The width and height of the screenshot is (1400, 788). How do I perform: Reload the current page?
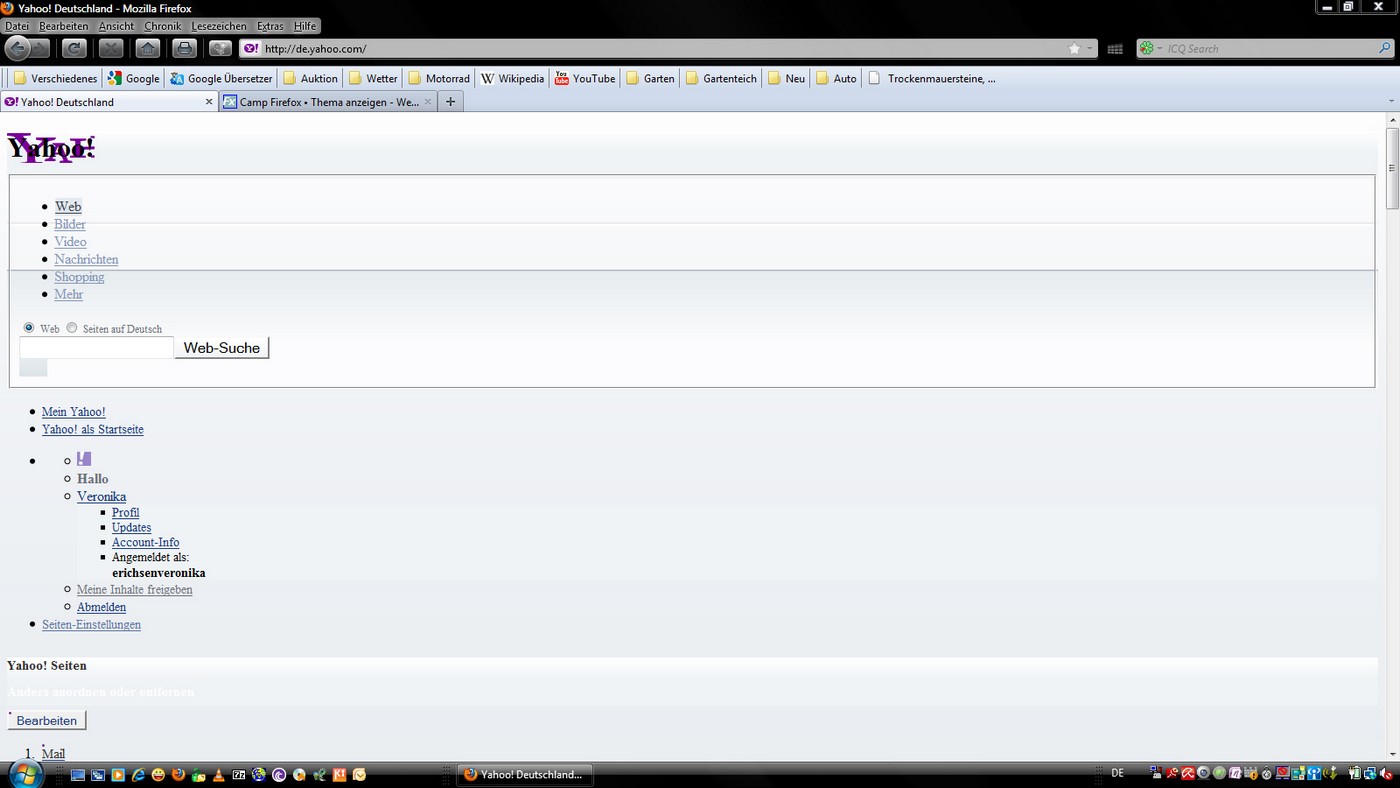(x=74, y=48)
